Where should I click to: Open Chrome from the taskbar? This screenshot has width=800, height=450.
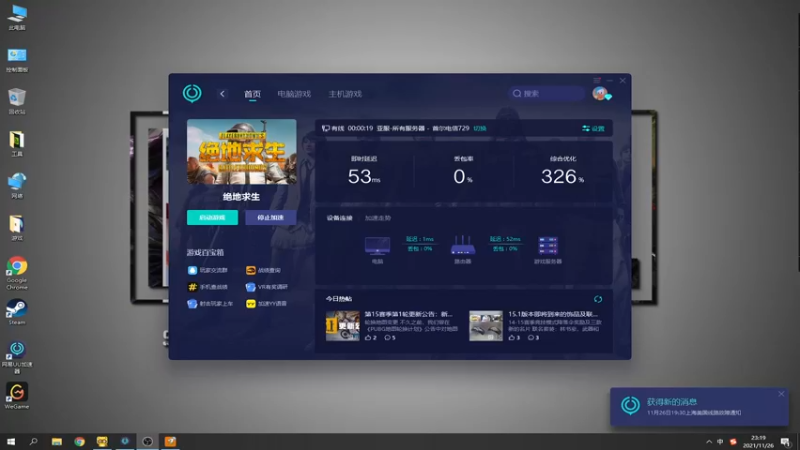point(79,441)
